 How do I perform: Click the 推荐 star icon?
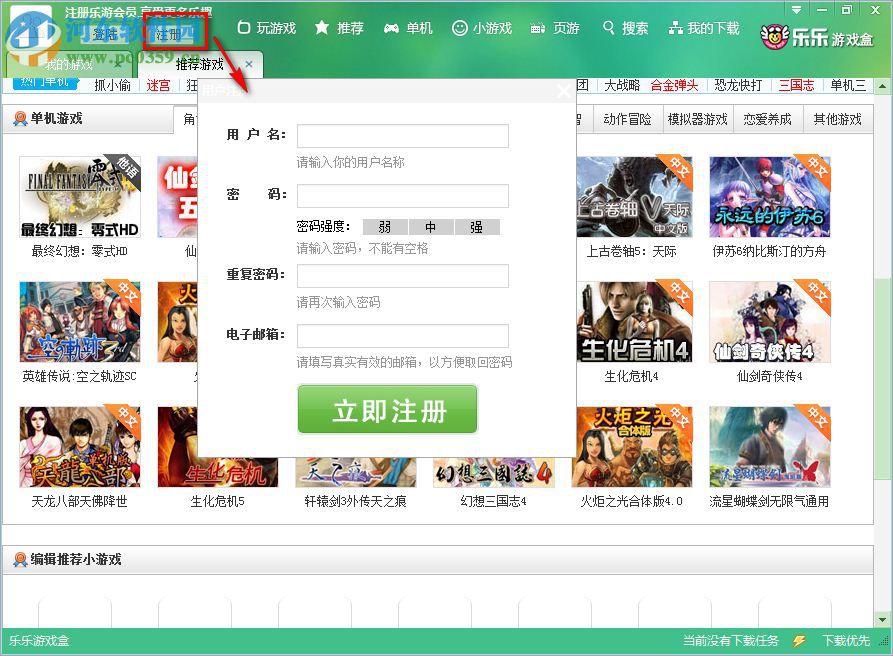tap(322, 29)
